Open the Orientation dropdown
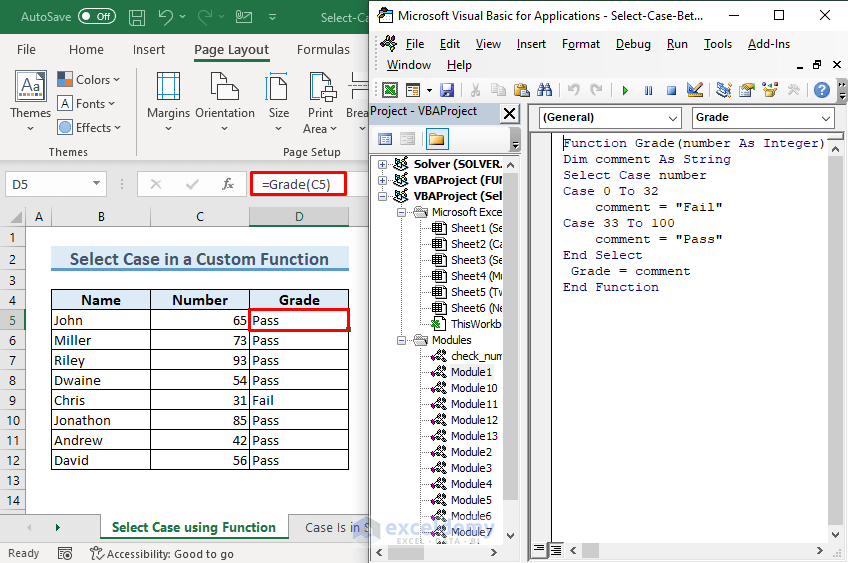Image resolution: width=848 pixels, height=563 pixels. (x=224, y=102)
